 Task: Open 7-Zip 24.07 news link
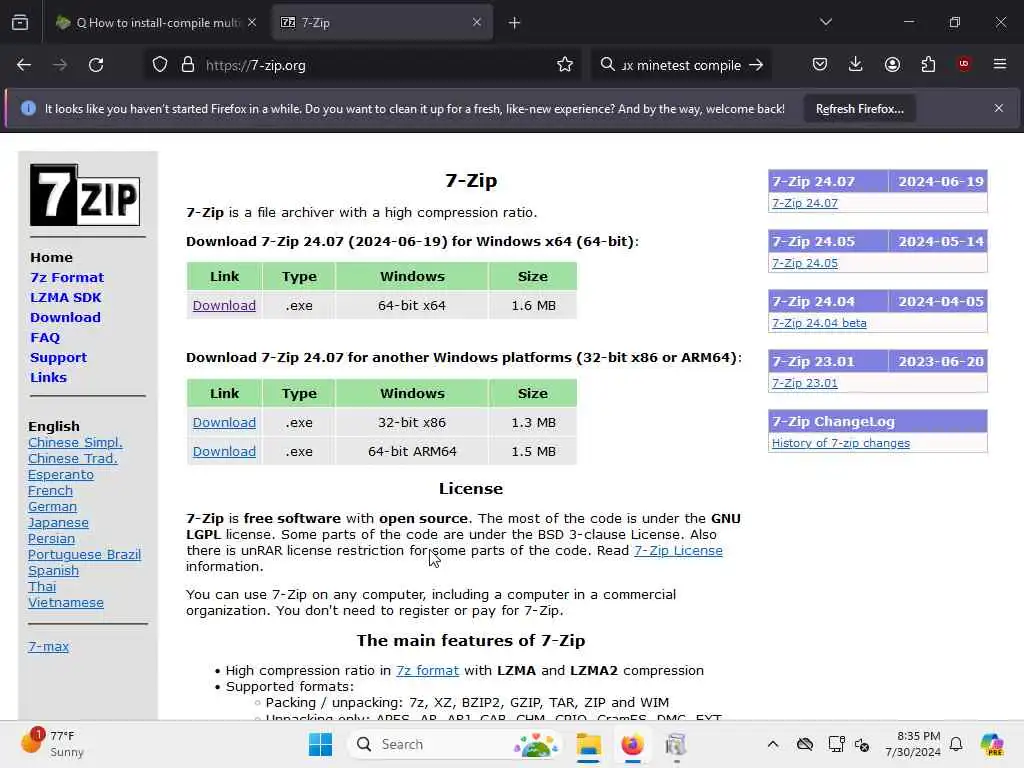pyautogui.click(x=805, y=203)
